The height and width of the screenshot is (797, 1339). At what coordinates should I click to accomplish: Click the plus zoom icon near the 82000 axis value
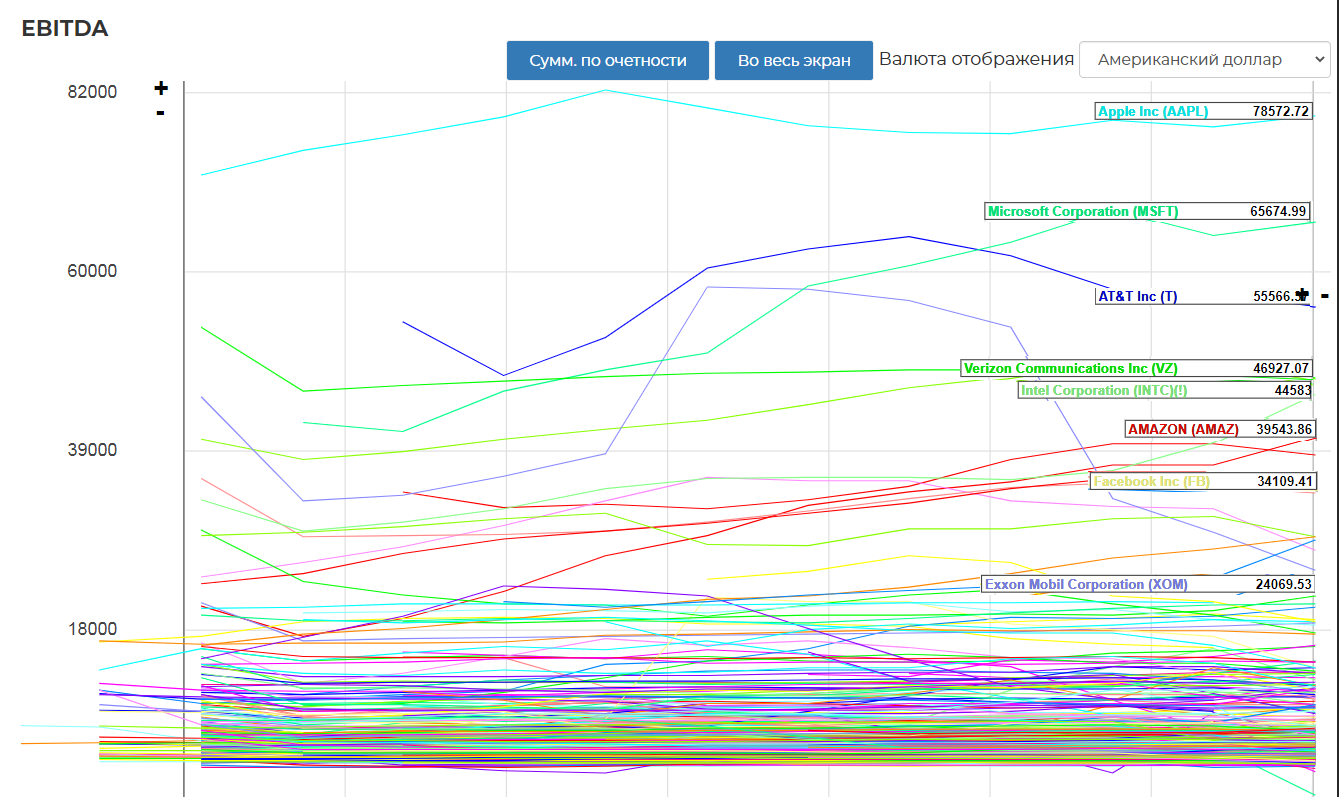tap(161, 88)
